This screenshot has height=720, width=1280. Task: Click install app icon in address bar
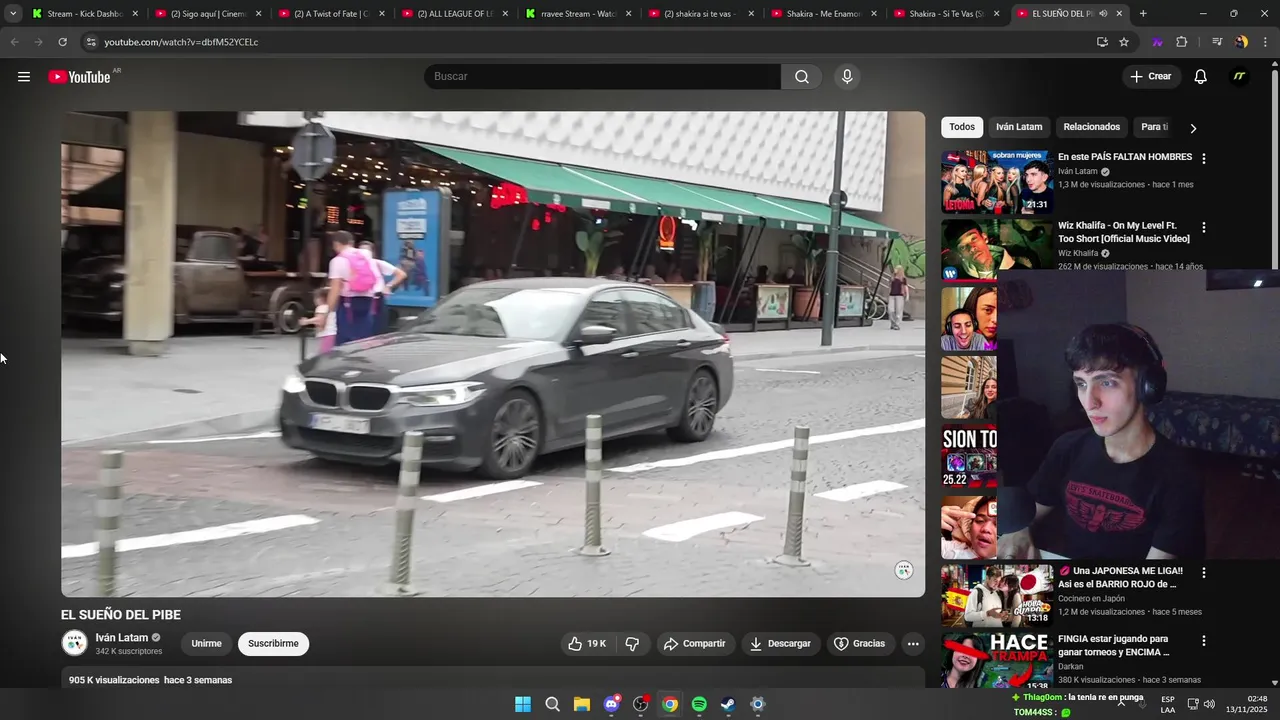tap(1102, 42)
